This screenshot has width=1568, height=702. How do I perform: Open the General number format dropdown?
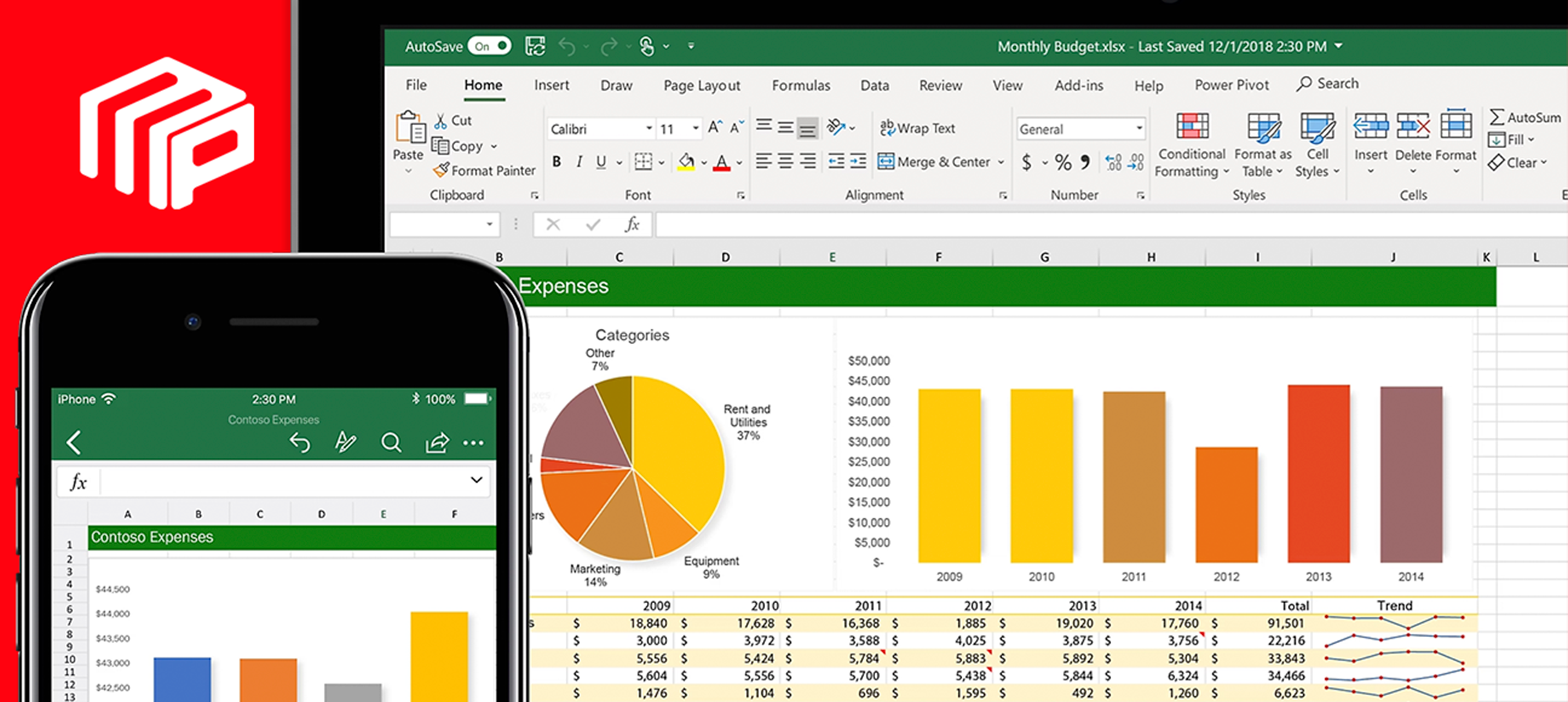point(1139,129)
